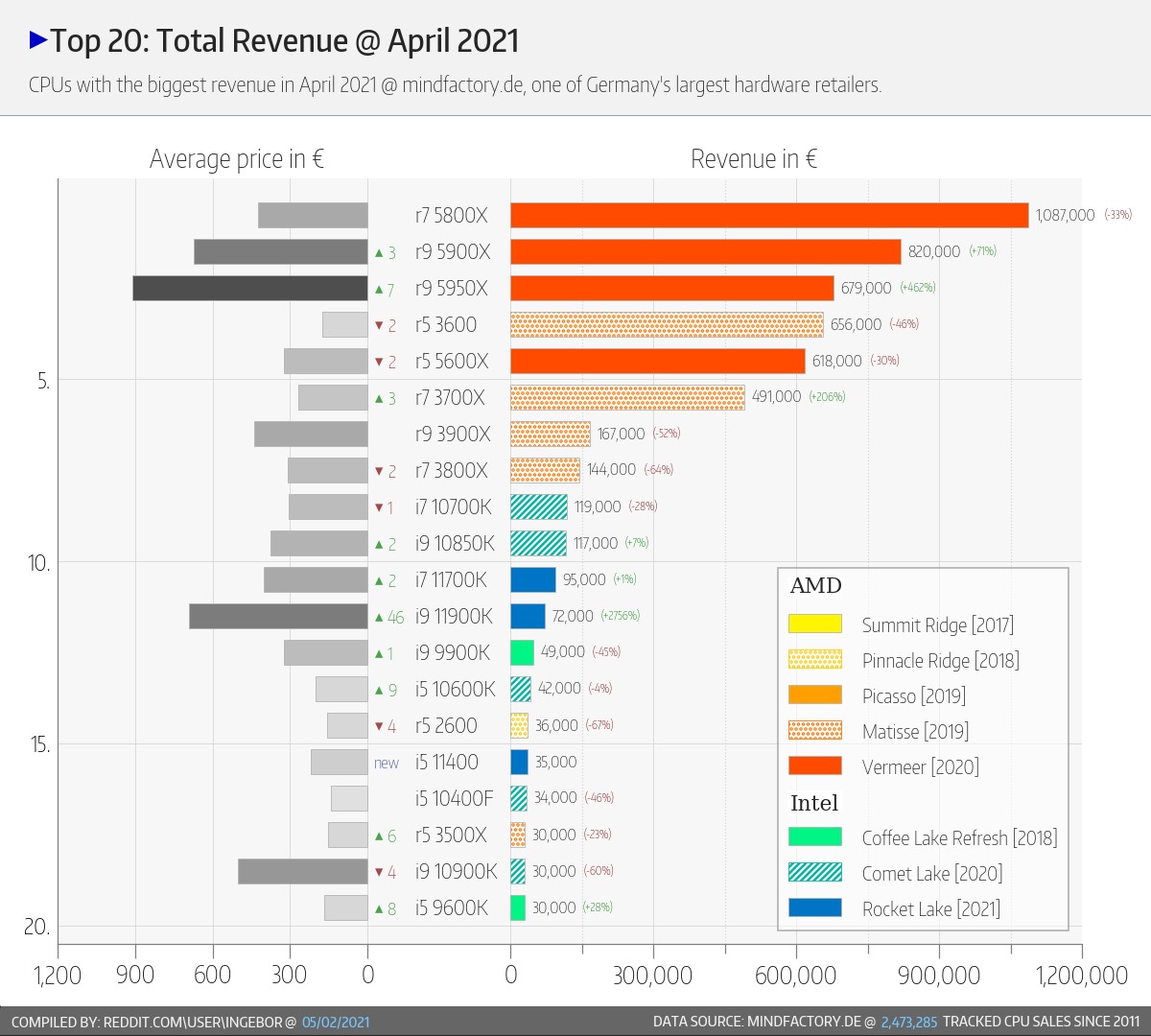Click the green up arrow beside i7 11700K
Screen dimensions: 1151x1036
pos(379,581)
